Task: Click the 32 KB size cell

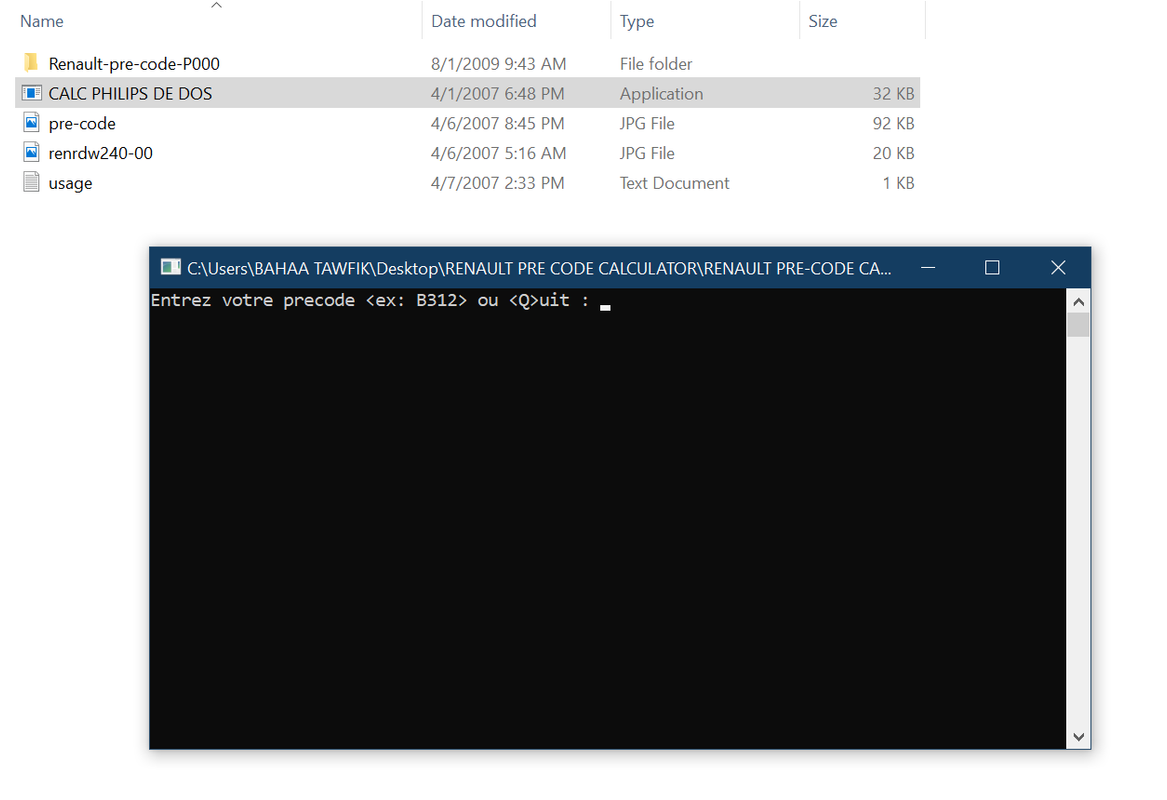Action: pos(893,94)
